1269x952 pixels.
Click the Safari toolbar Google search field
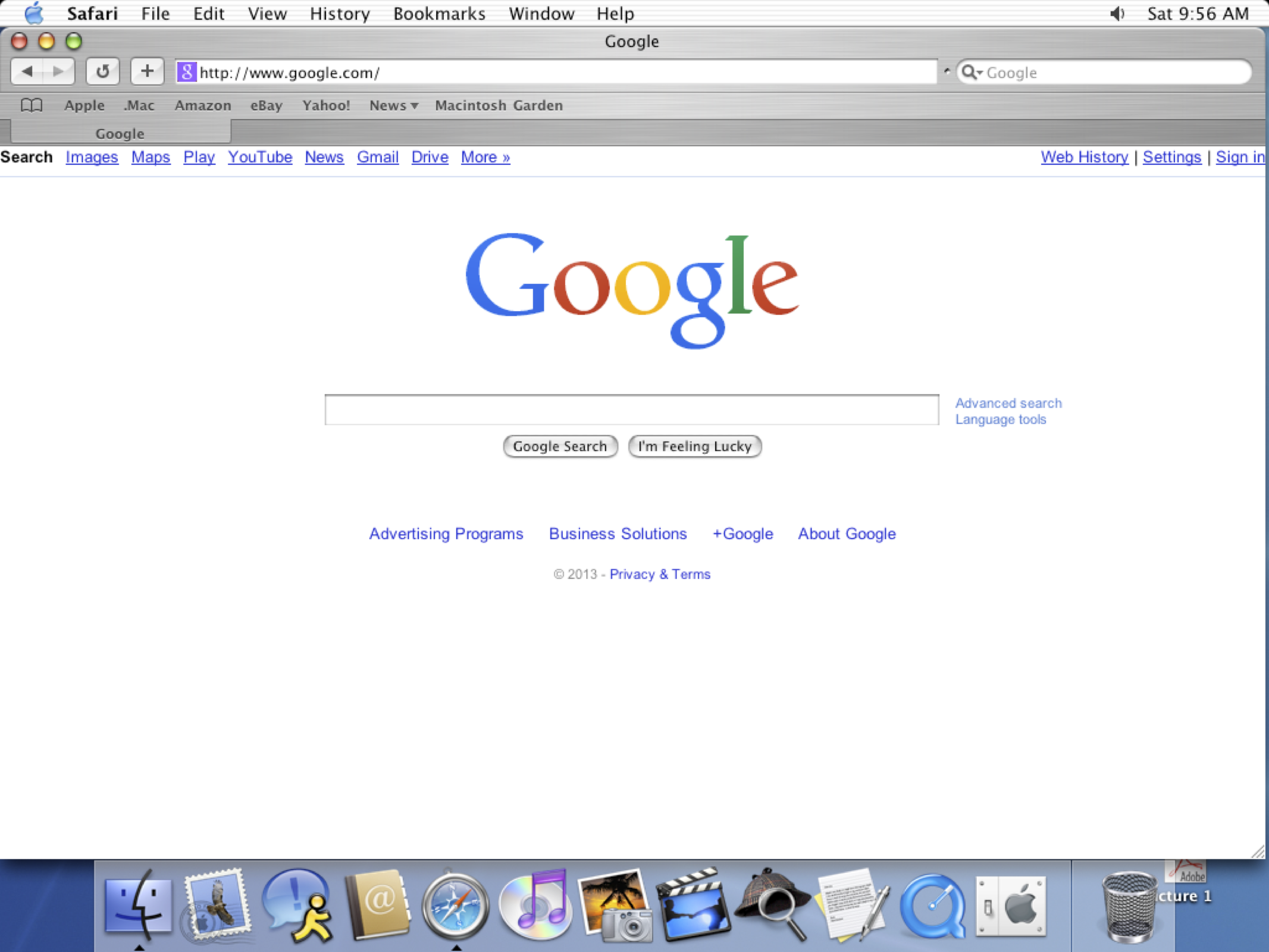click(1104, 72)
